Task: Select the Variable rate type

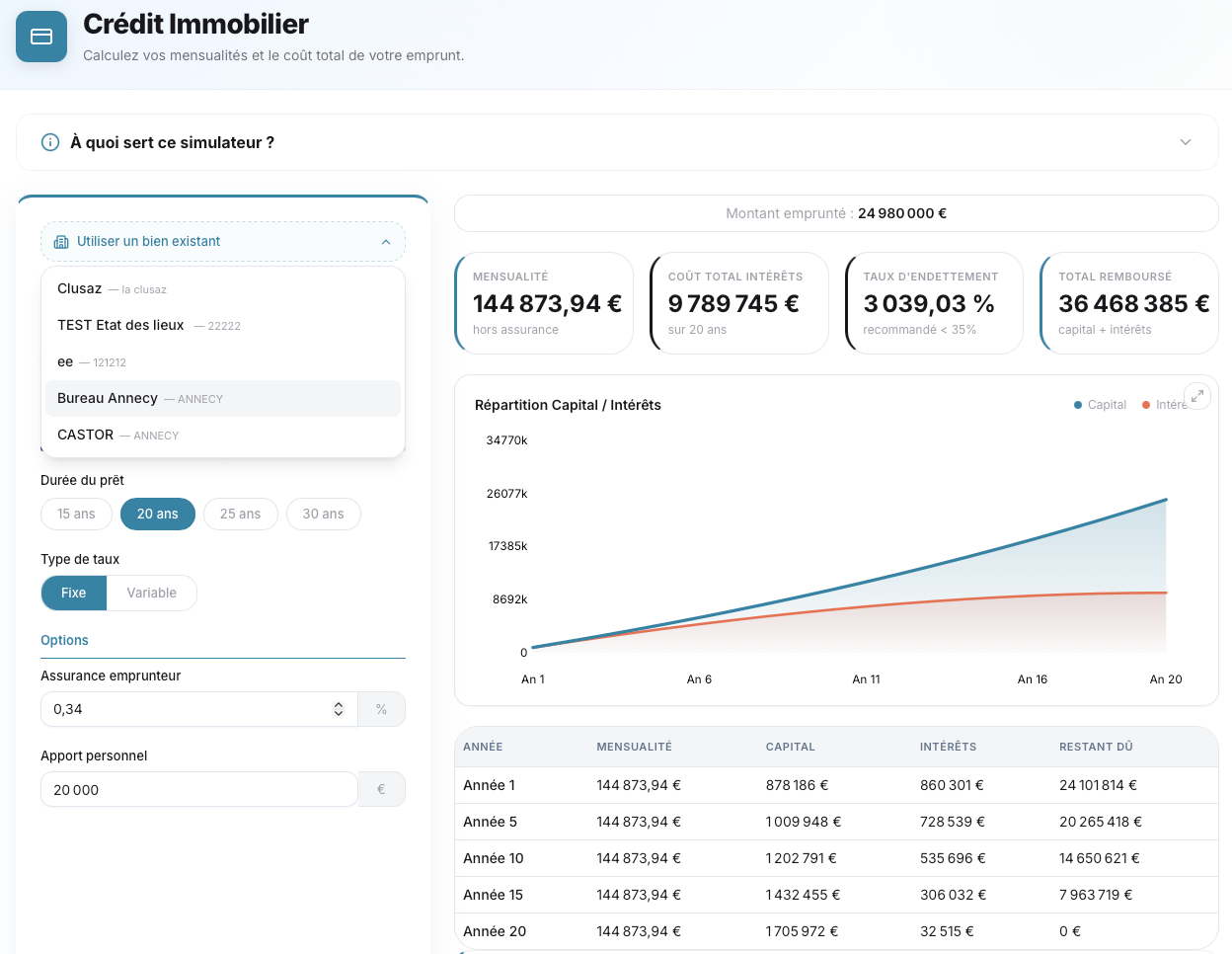Action: 152,593
